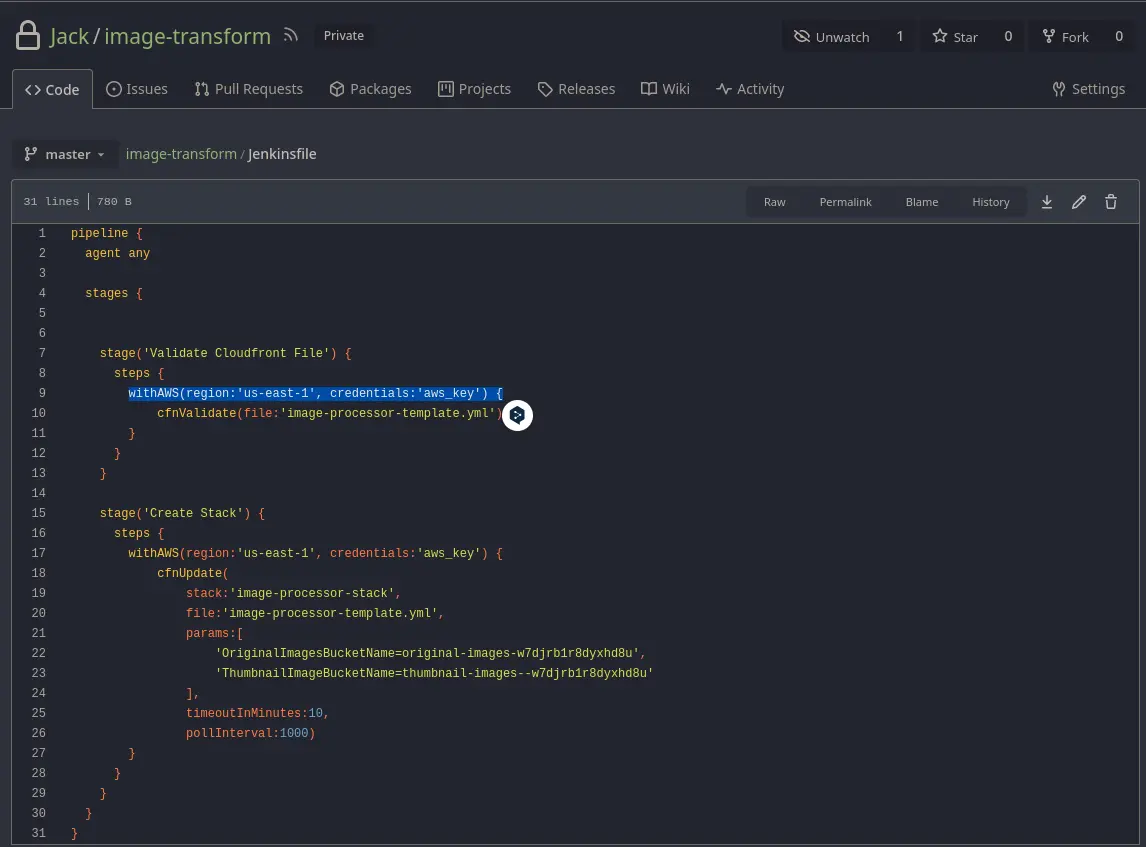Click the 'stages {' code line
The height and width of the screenshot is (847, 1146).
click(x=113, y=293)
